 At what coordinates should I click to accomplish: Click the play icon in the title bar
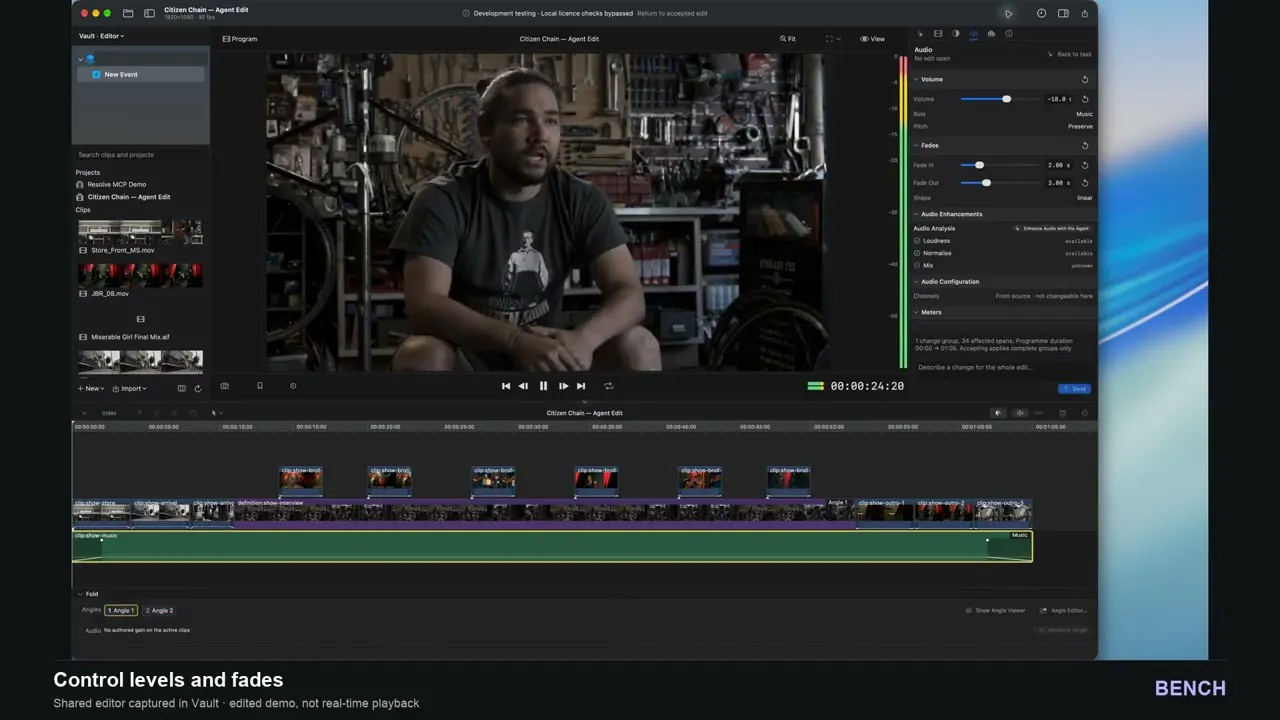1008,13
